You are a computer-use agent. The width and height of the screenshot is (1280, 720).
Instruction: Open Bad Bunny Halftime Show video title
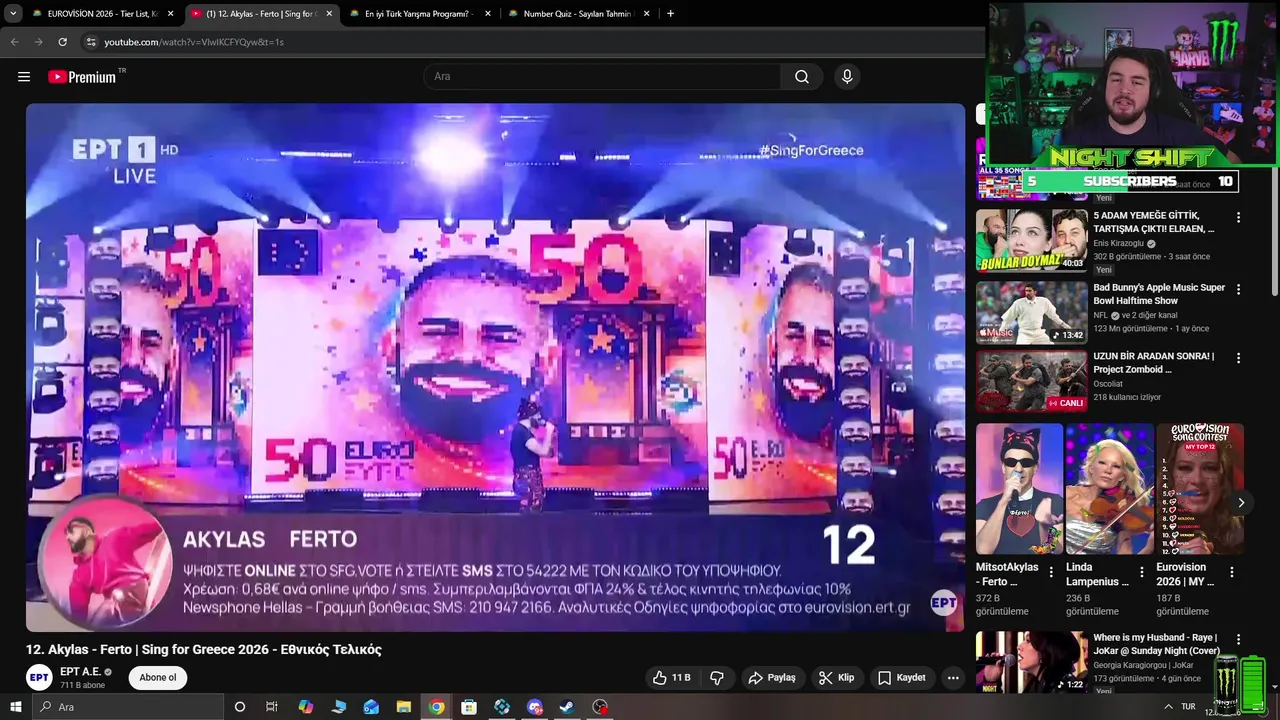pos(1158,294)
